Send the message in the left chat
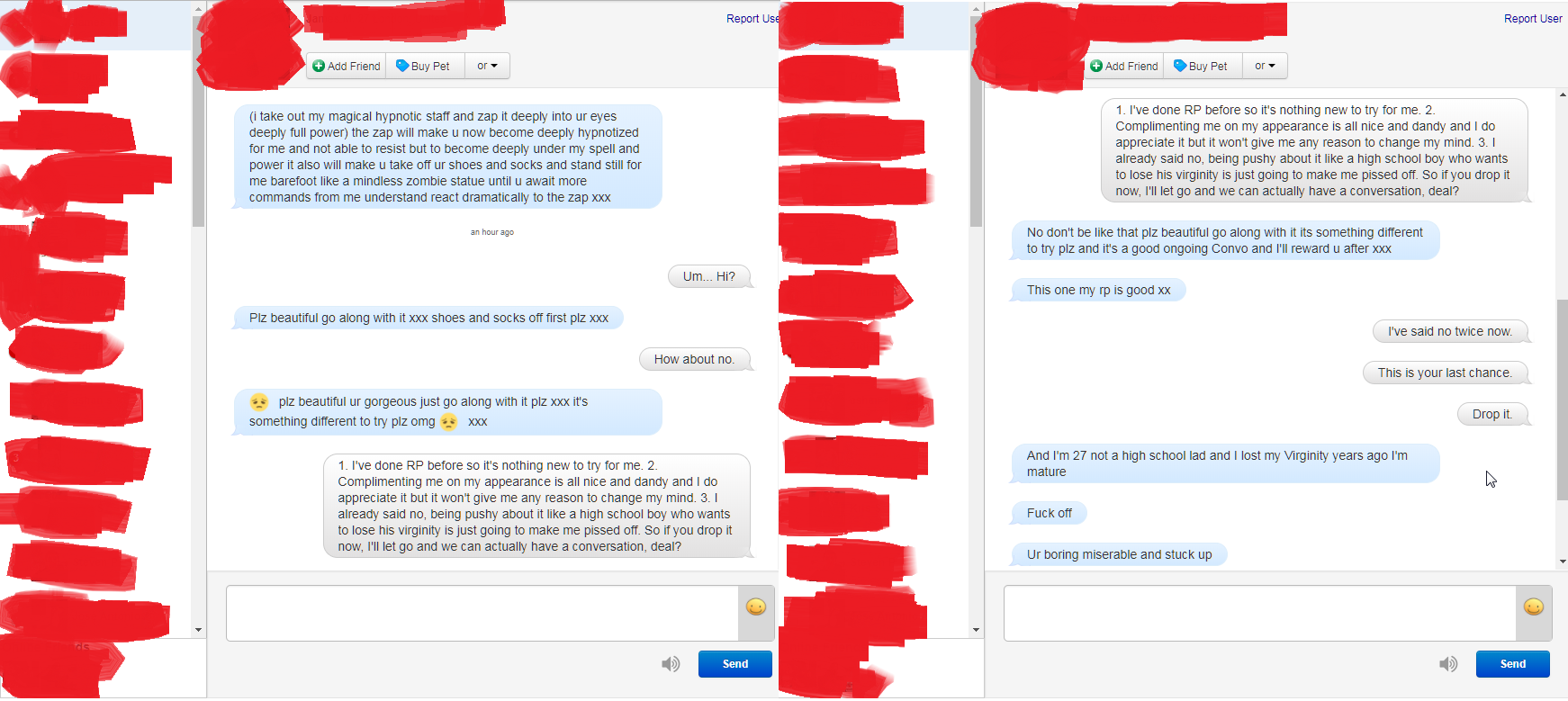Screen dimensions: 1568x701 click(735, 664)
